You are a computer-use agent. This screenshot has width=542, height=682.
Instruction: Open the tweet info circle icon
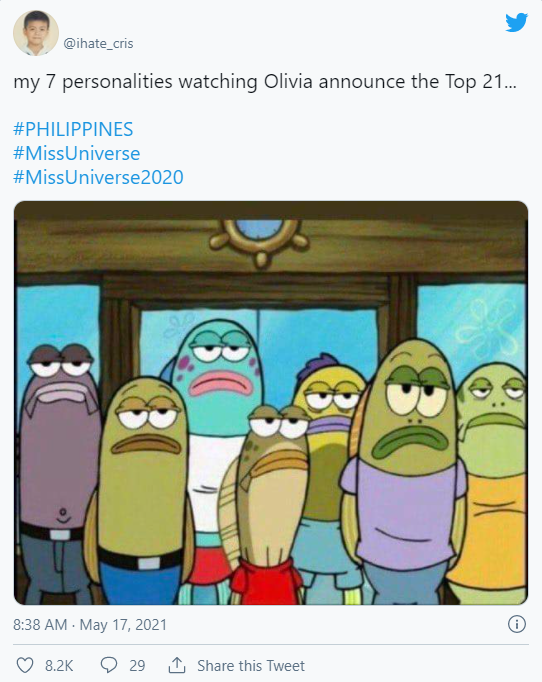pos(517,624)
